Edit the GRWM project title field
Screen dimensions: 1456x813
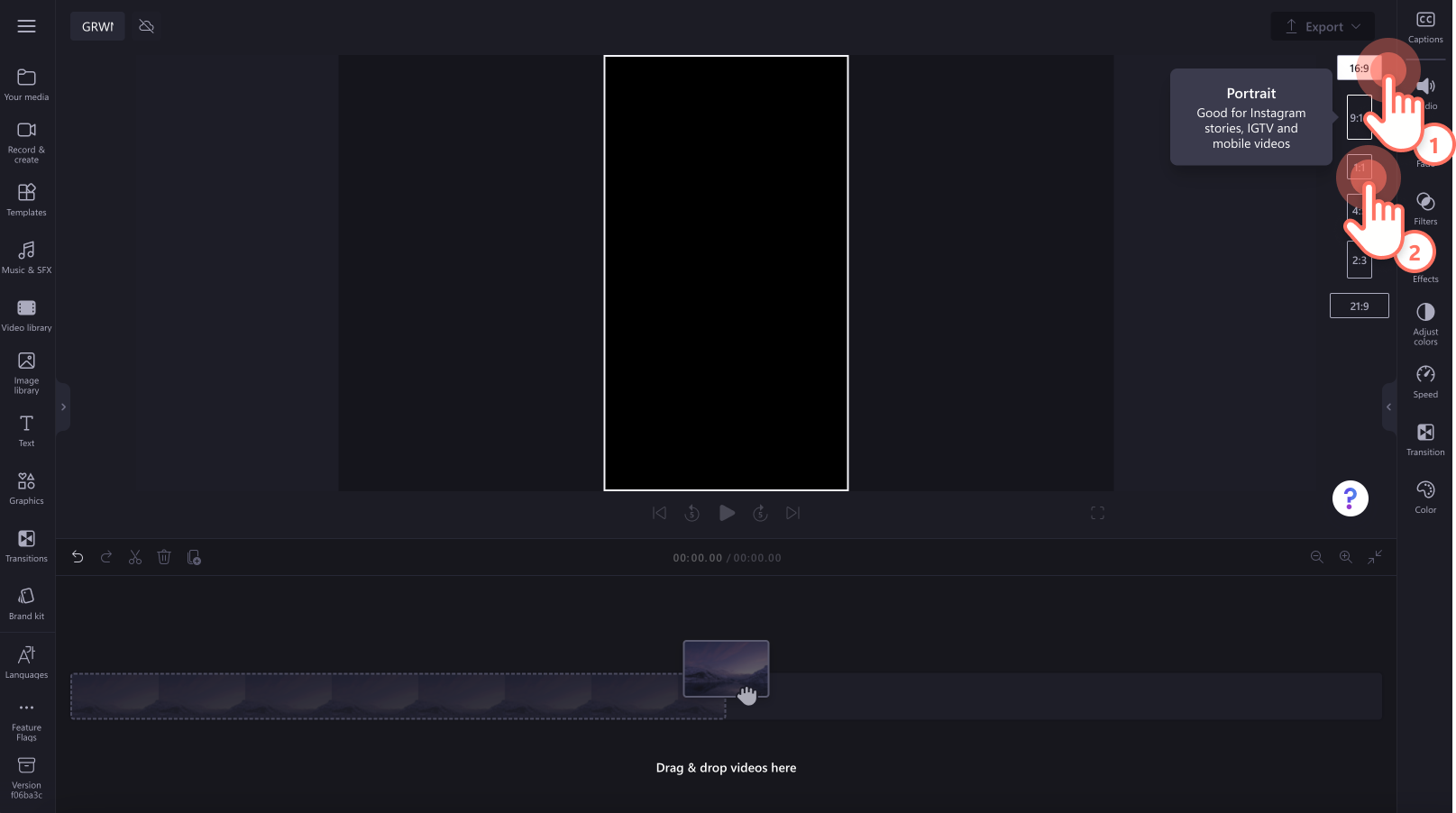click(97, 26)
